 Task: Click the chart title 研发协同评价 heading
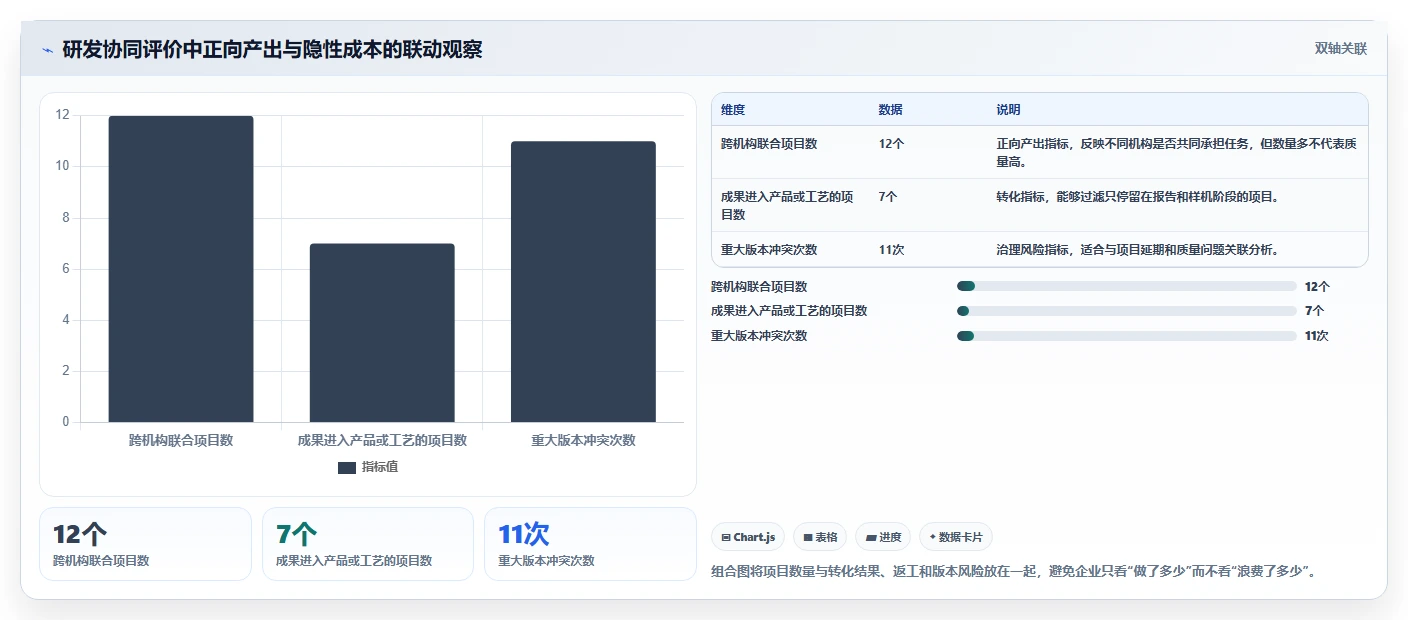click(272, 49)
